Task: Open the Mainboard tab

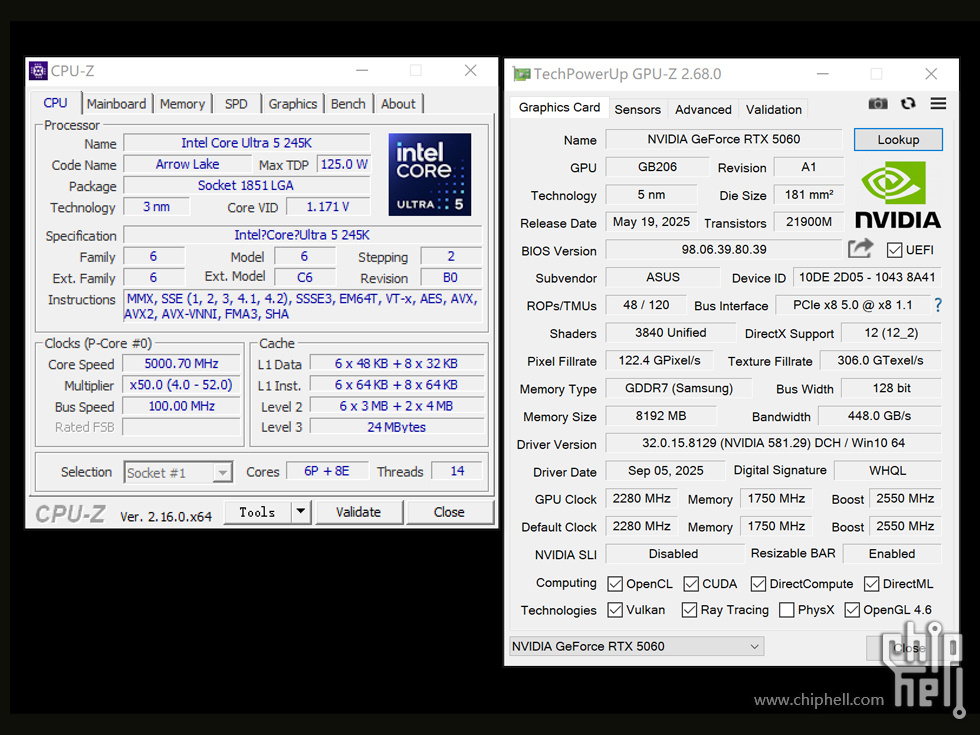Action: click(x=116, y=104)
